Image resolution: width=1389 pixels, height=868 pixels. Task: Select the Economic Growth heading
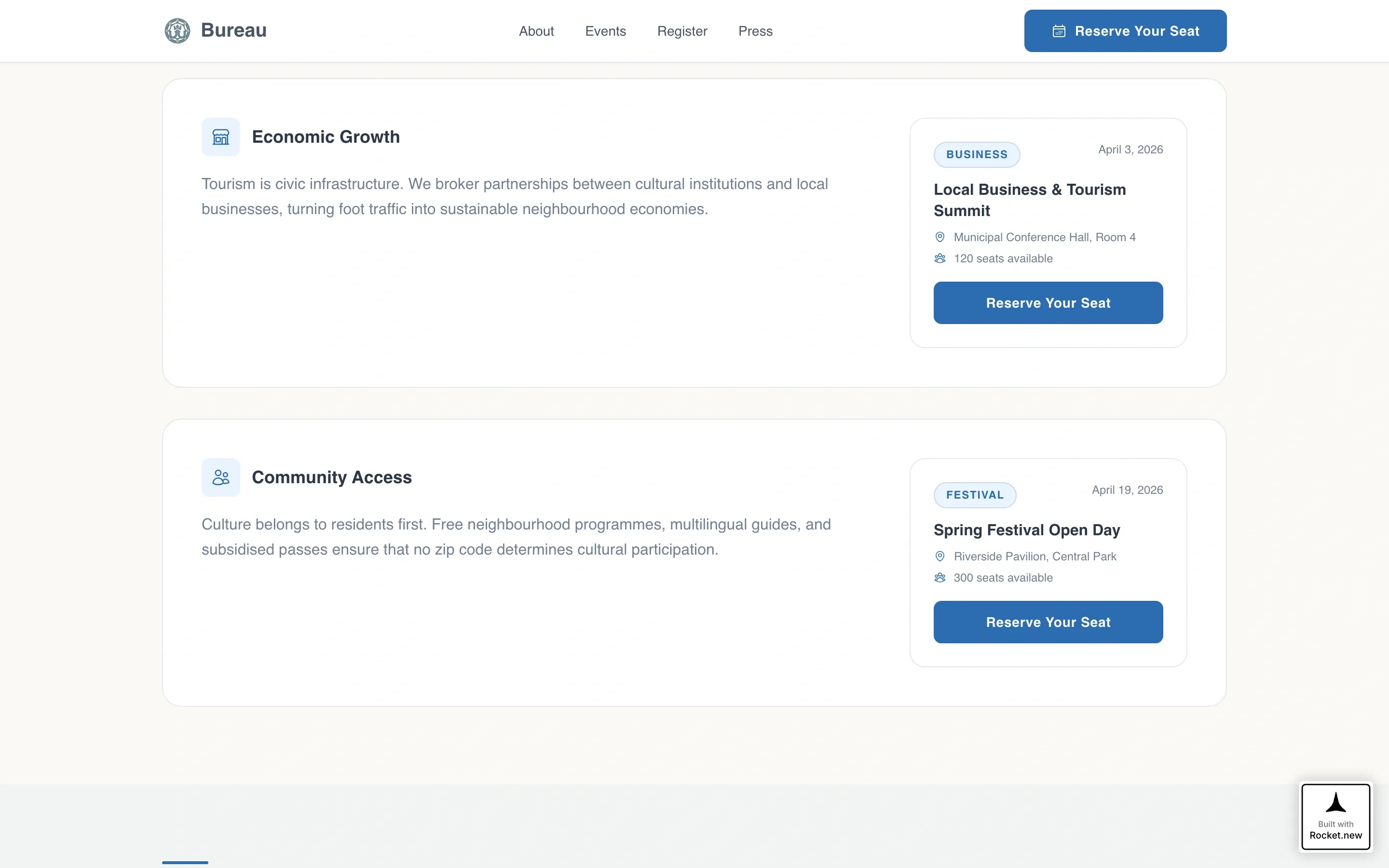[x=326, y=137]
